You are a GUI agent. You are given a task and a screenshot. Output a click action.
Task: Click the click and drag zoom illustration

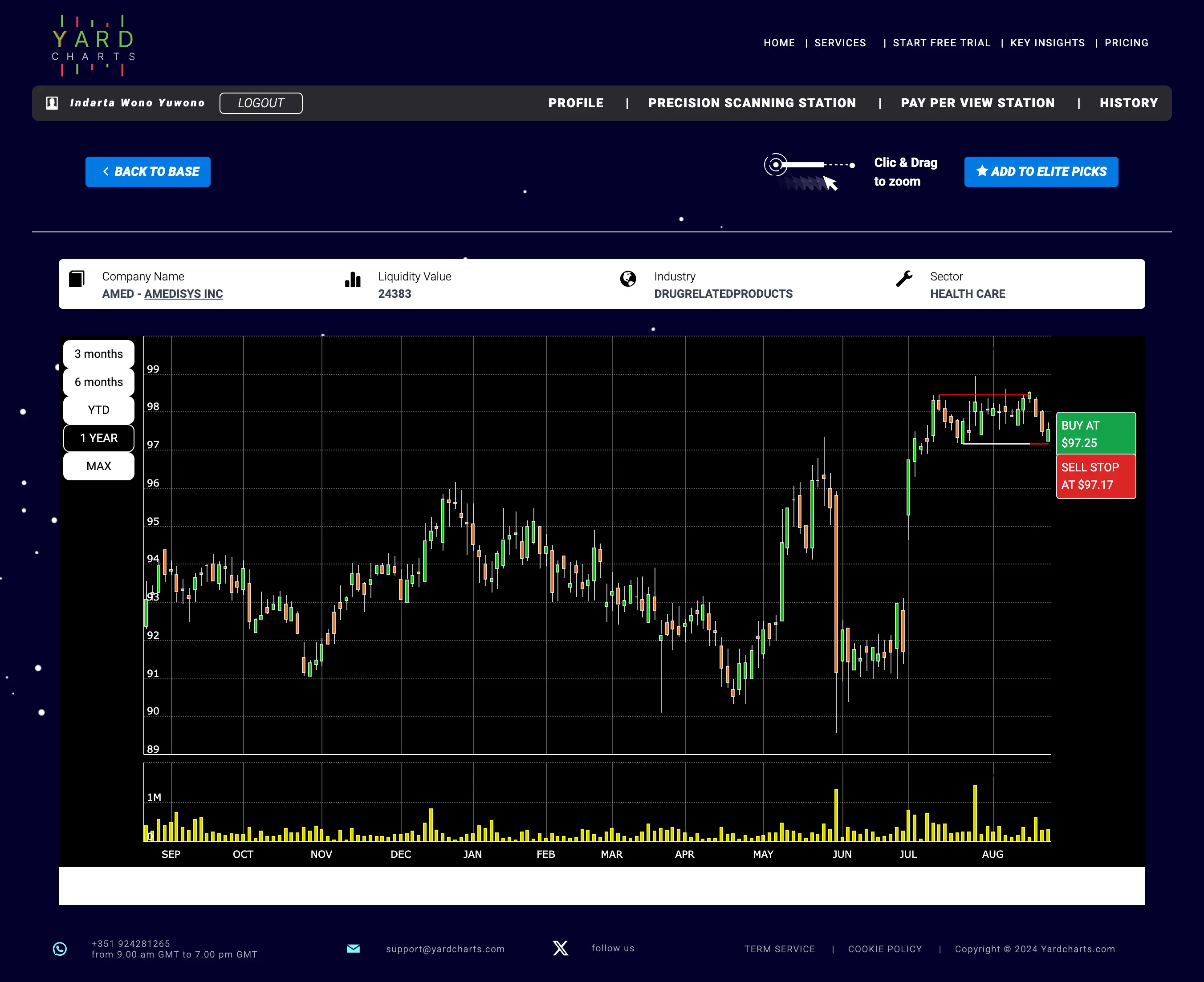coord(809,172)
